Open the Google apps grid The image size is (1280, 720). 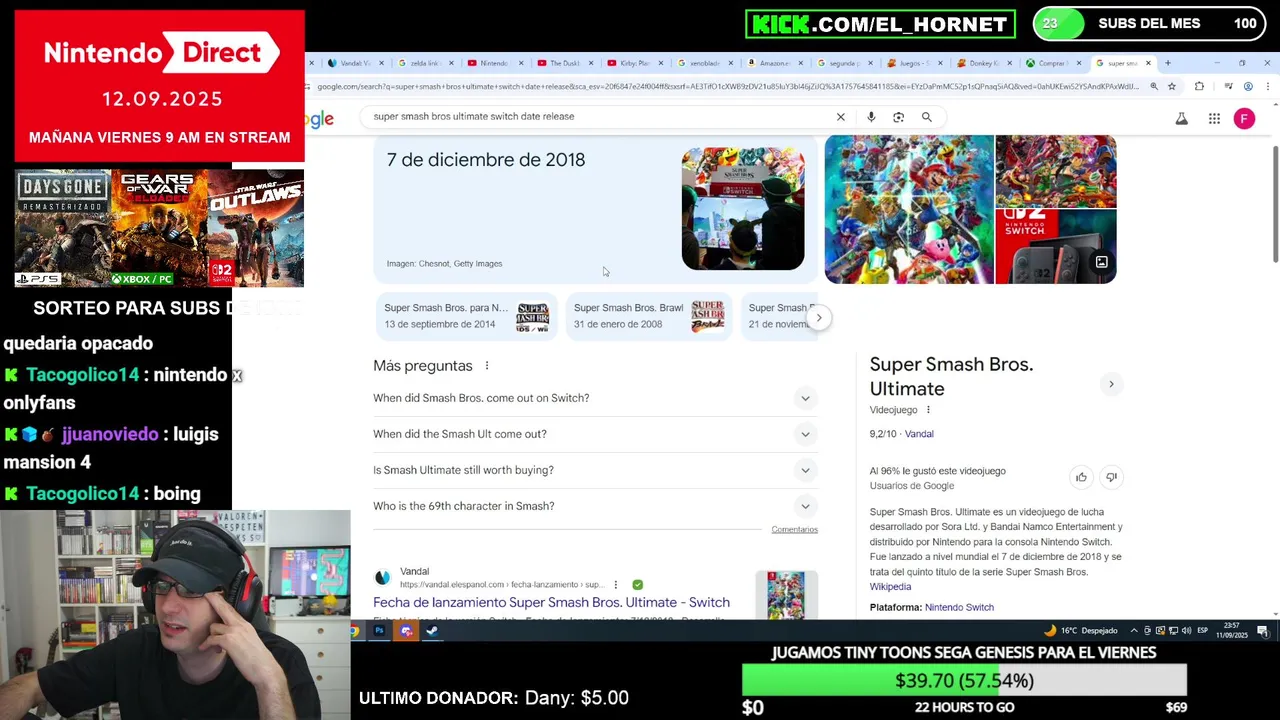pos(1214,119)
